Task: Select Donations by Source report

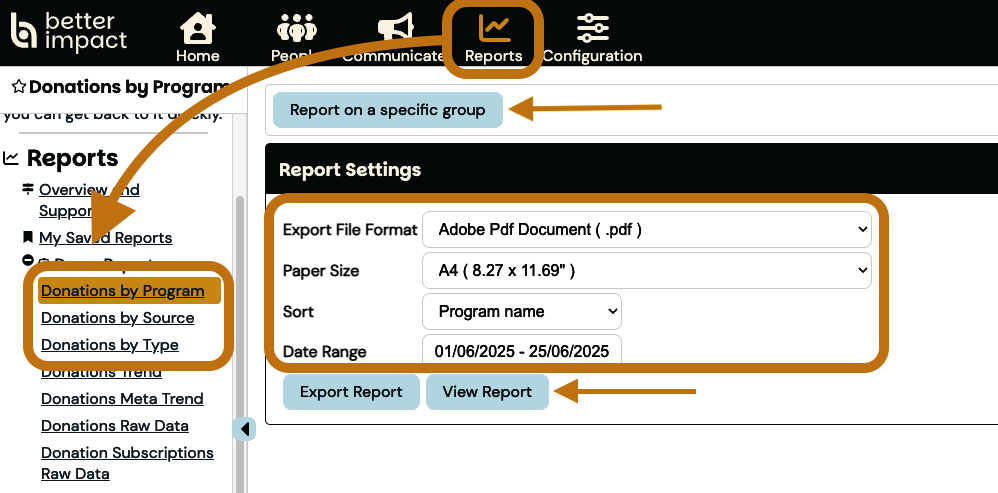Action: tap(117, 318)
